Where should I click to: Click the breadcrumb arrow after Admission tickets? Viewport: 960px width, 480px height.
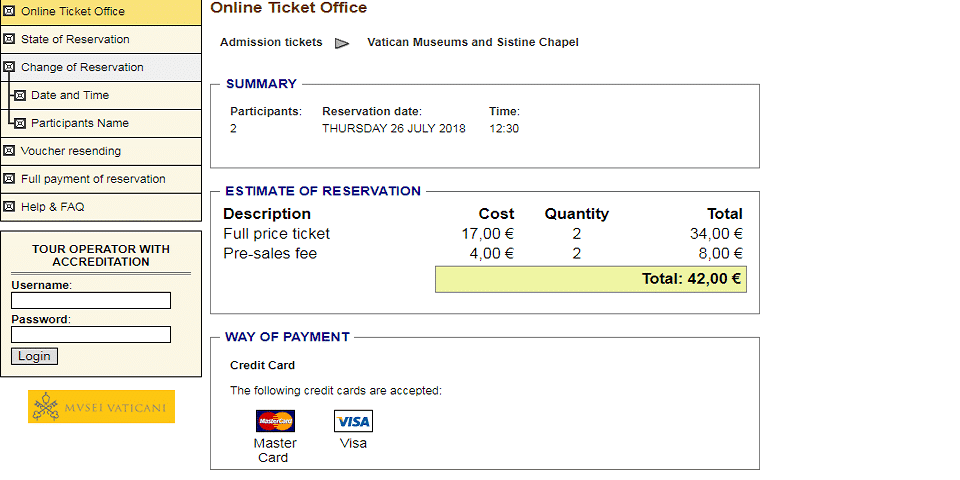(x=342, y=43)
